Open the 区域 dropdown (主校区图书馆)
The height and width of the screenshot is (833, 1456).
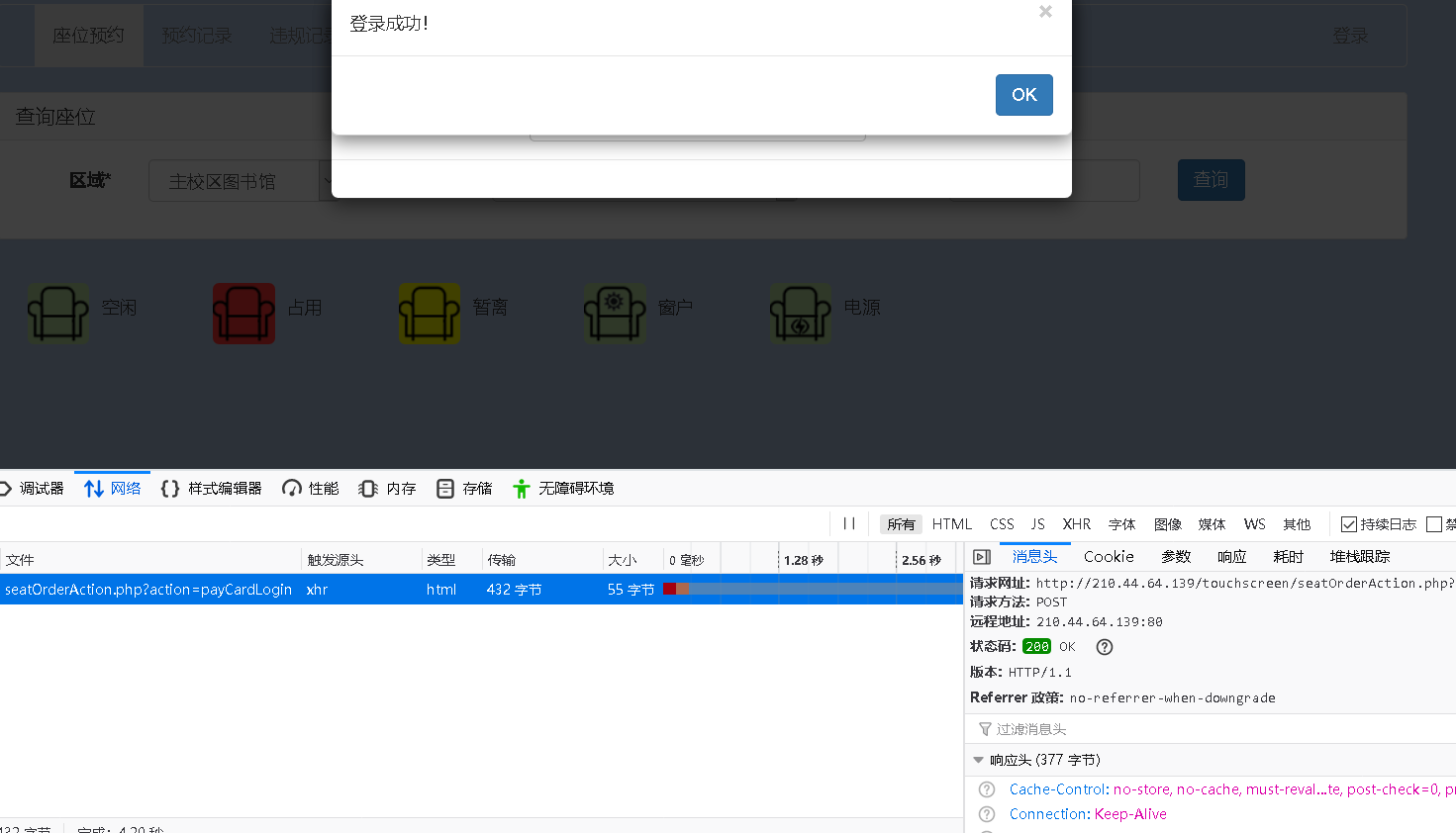pos(242,181)
